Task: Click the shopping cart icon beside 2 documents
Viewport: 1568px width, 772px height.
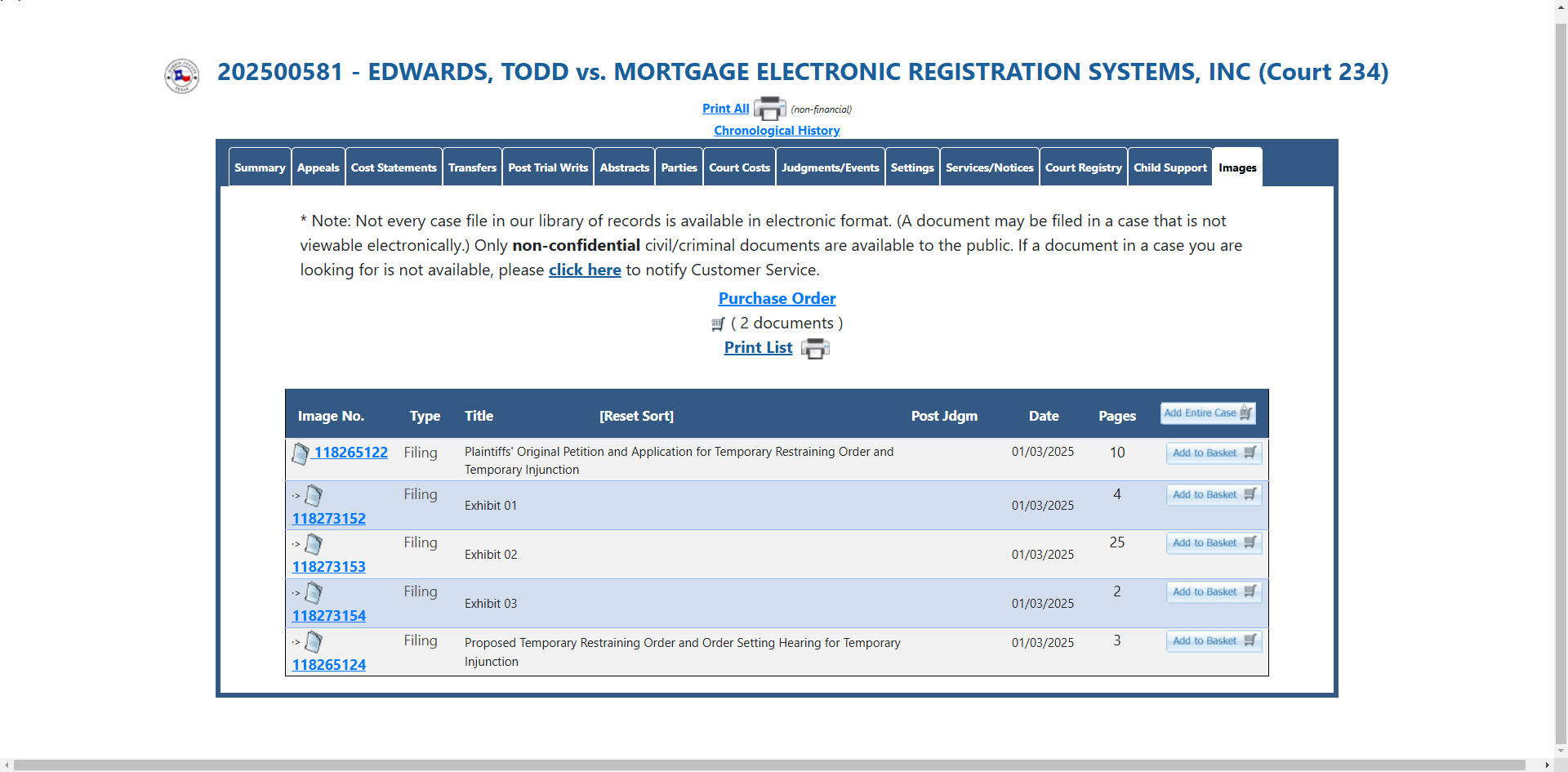Action: pos(718,324)
